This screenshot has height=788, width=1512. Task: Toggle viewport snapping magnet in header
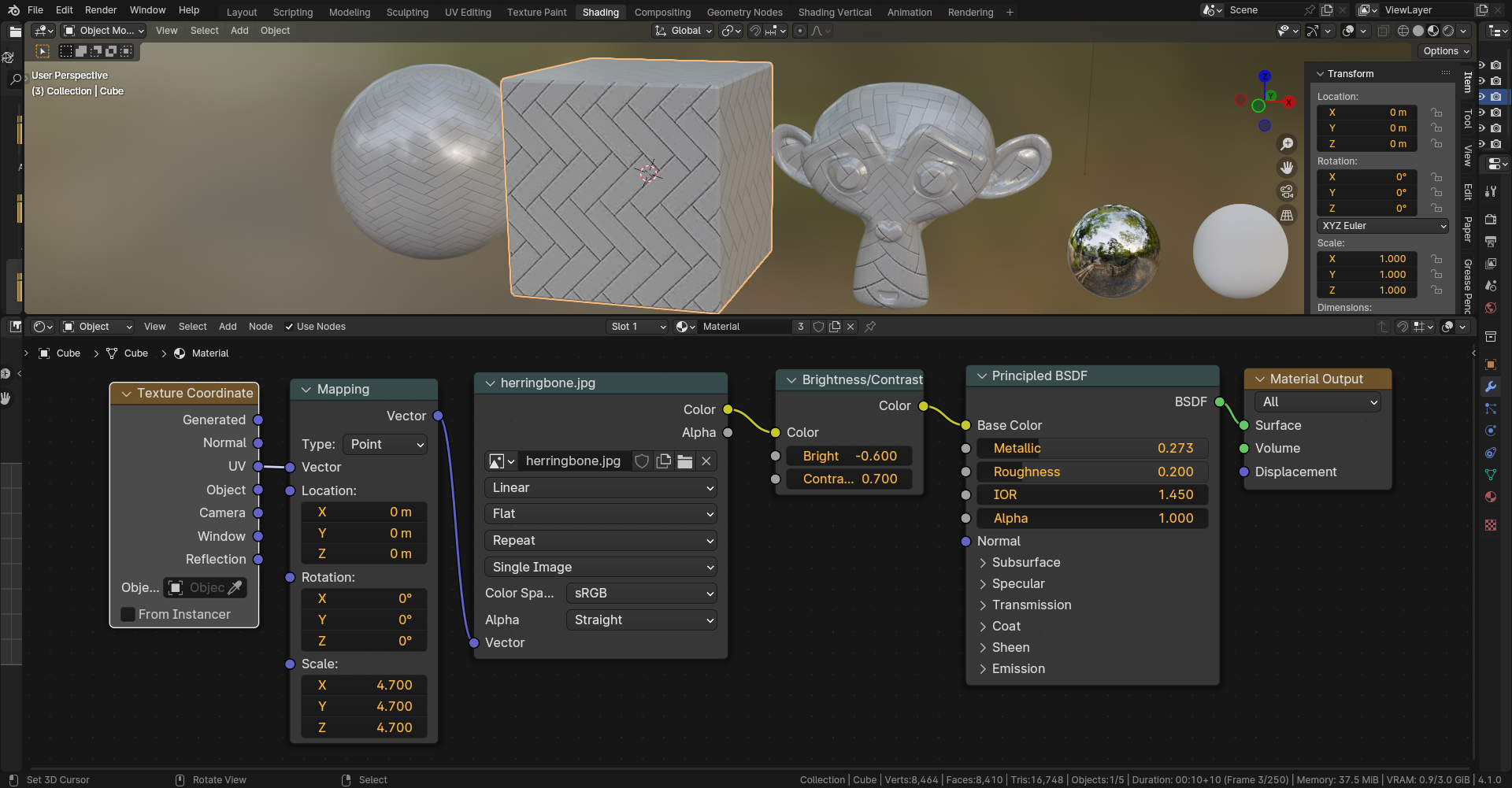[x=755, y=31]
